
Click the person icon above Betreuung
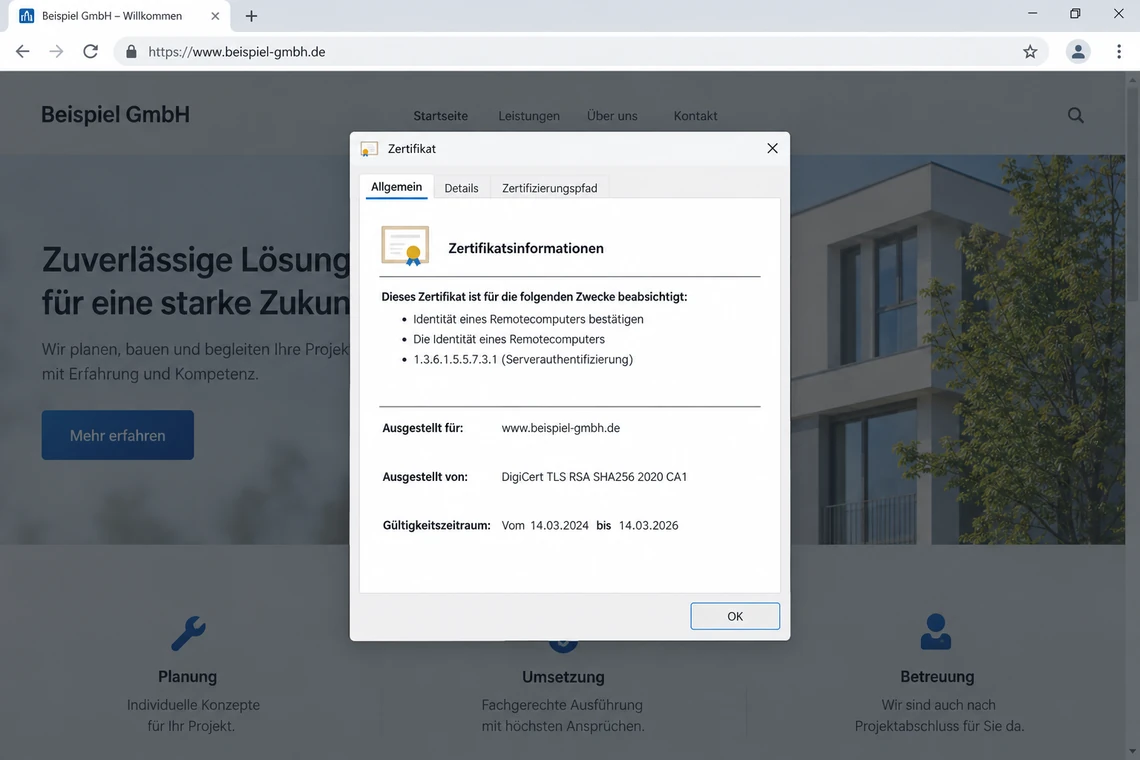click(936, 631)
